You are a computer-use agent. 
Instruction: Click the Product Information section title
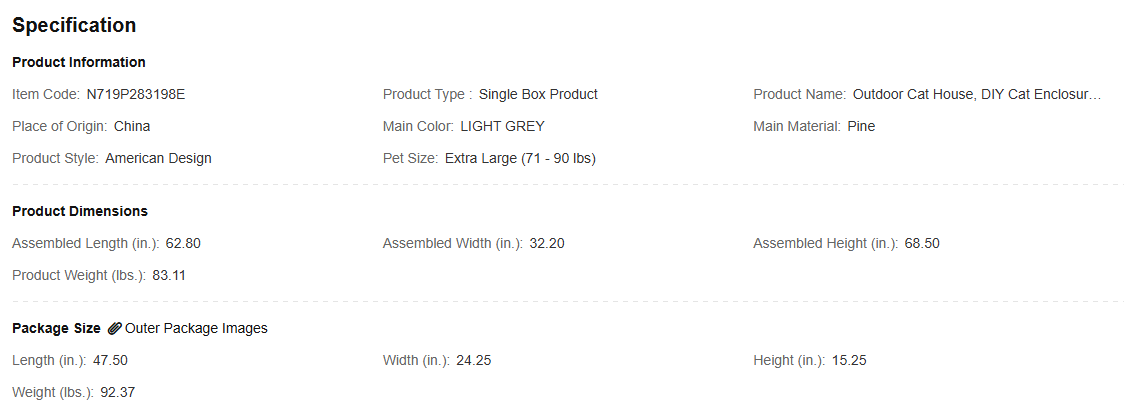pyautogui.click(x=79, y=62)
